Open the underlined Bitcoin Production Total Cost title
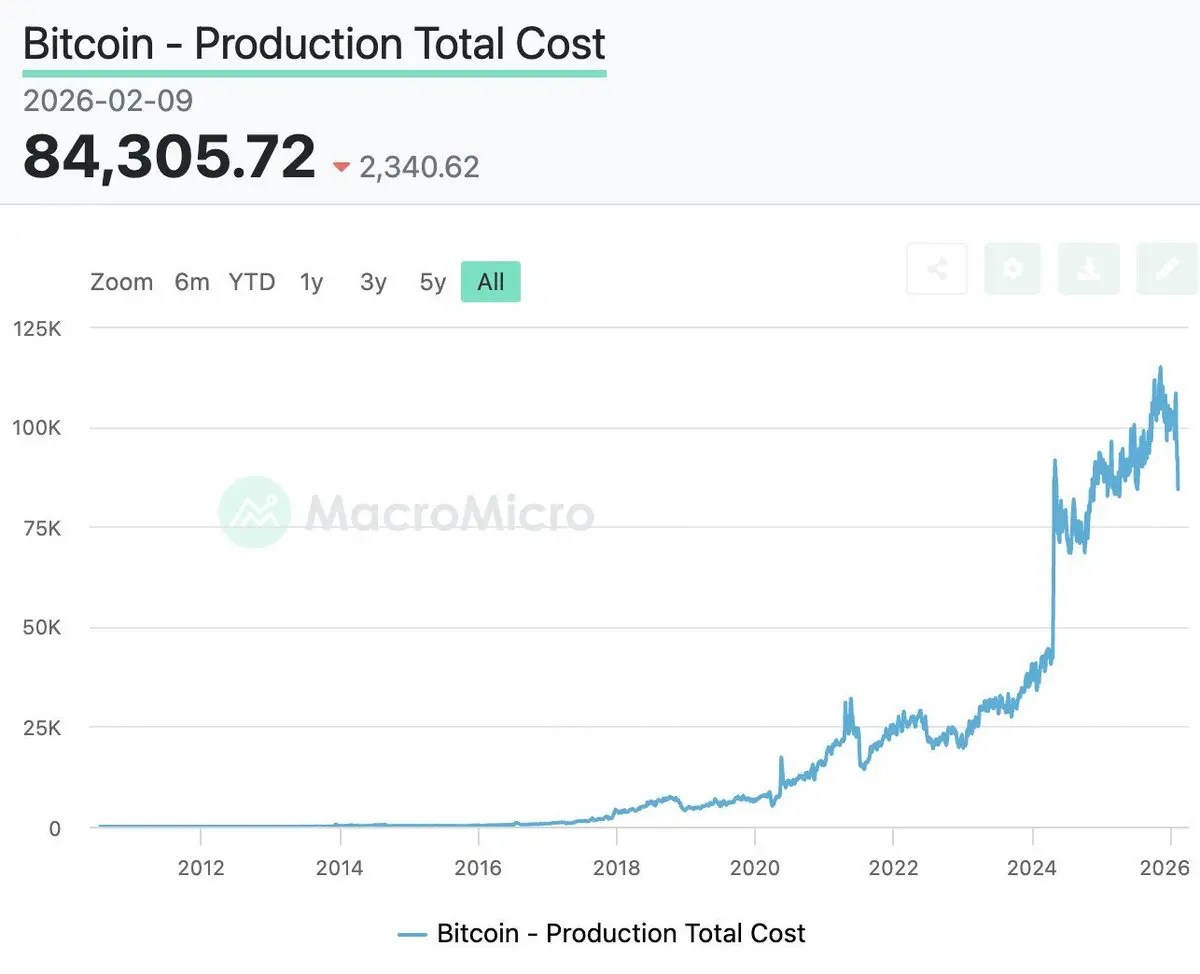Image resolution: width=1200 pixels, height=974 pixels. click(314, 45)
